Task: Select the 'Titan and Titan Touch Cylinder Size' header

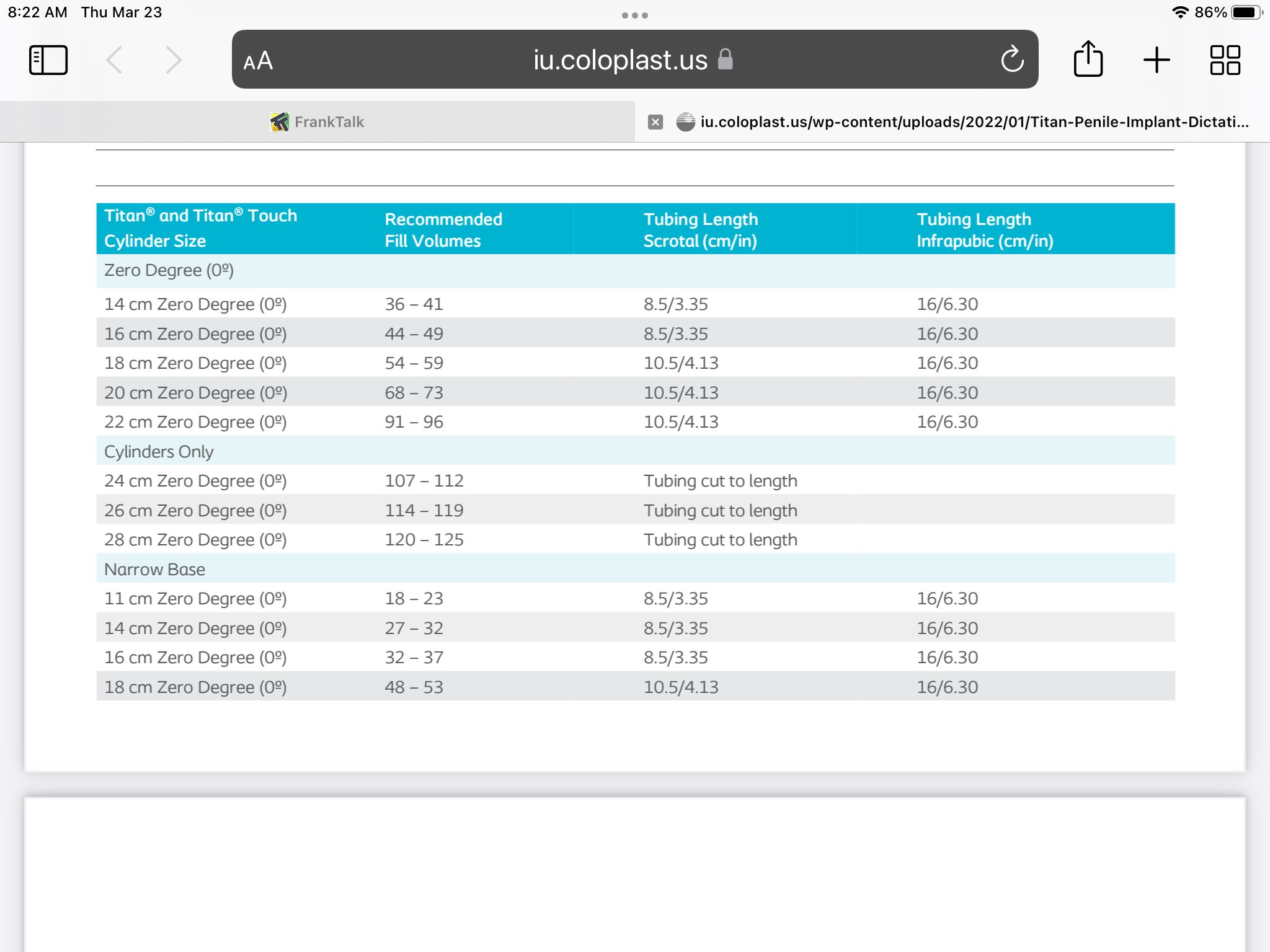Action: point(200,228)
